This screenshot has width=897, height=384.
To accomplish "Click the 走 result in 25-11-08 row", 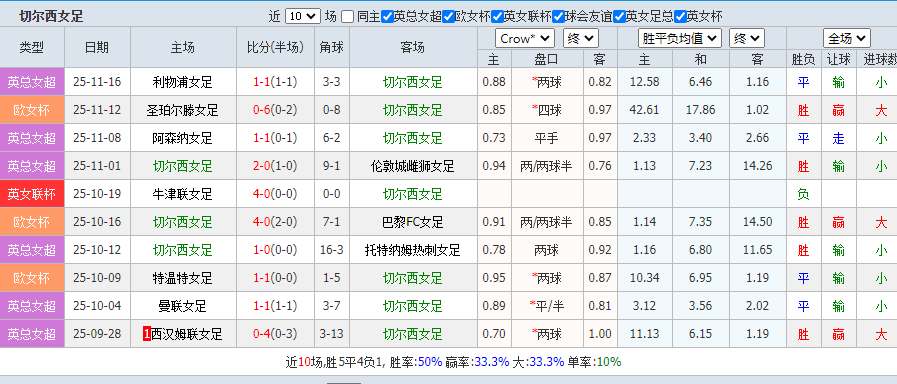I will [839, 138].
